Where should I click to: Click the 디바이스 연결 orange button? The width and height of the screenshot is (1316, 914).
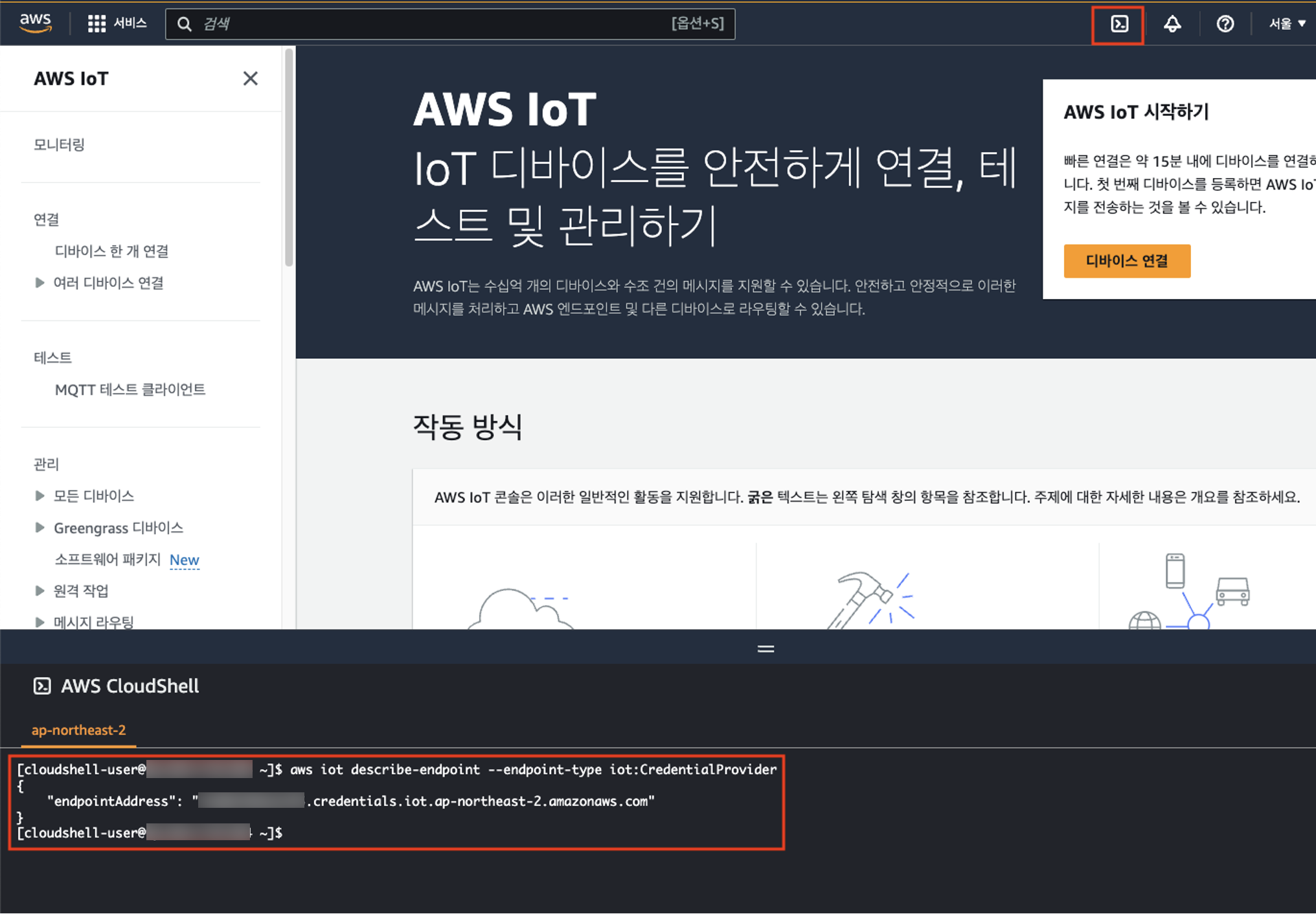1126,261
